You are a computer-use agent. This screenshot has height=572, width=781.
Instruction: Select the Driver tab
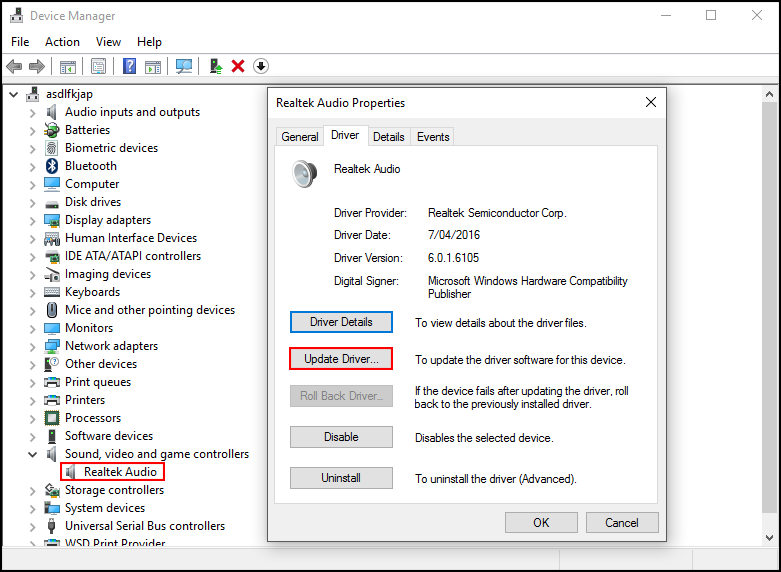pyautogui.click(x=345, y=135)
